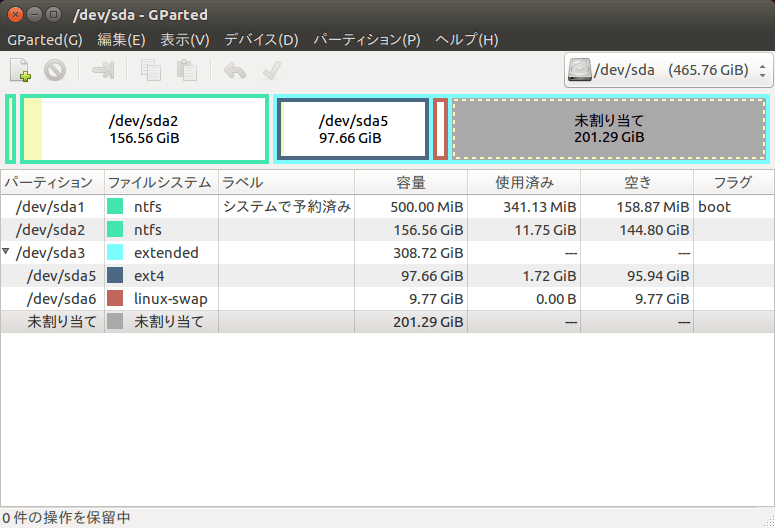Select the /dev/sda5 block in disk map
This screenshot has height=528, width=775.
353,129
